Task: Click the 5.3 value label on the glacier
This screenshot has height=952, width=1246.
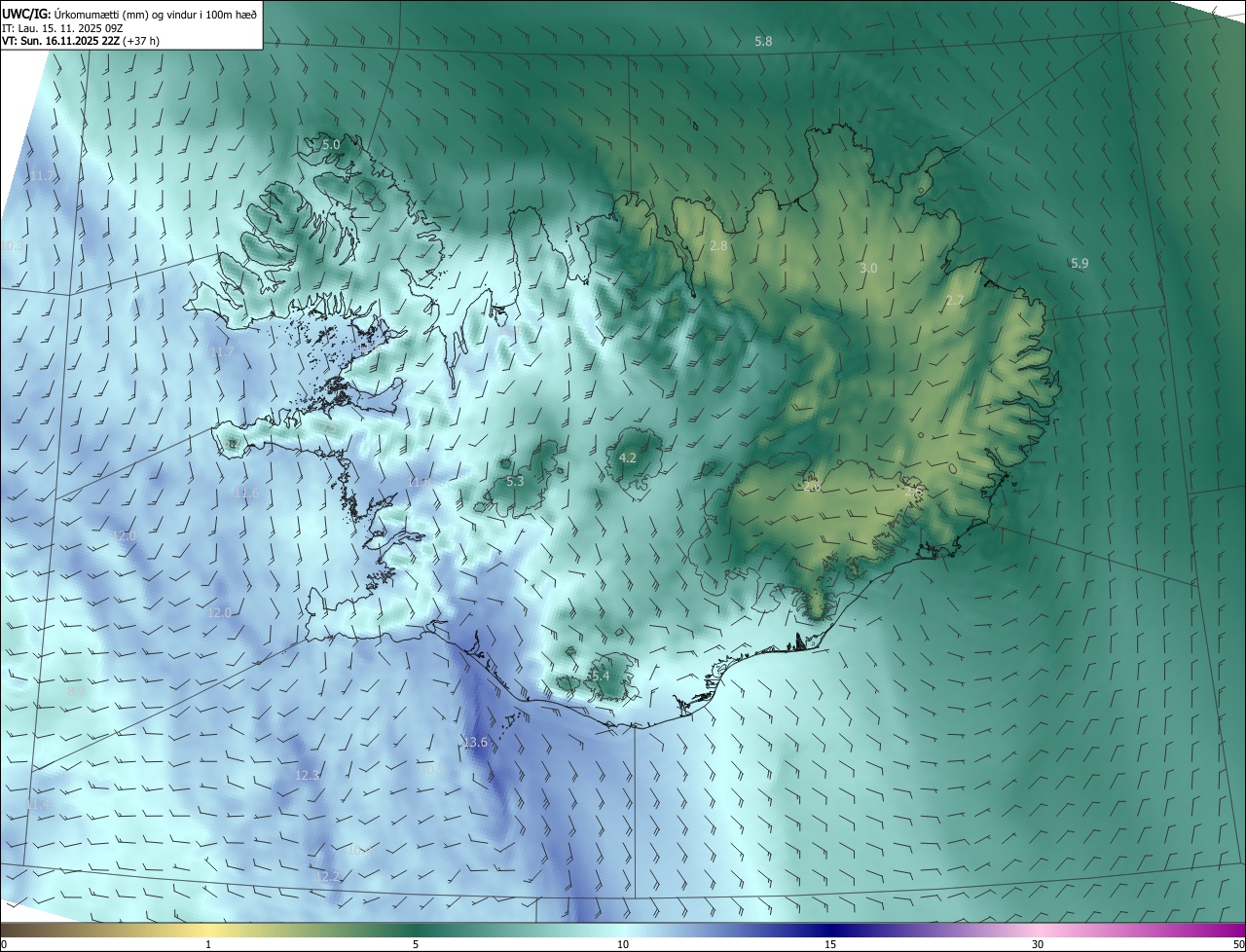Action: click(x=515, y=481)
